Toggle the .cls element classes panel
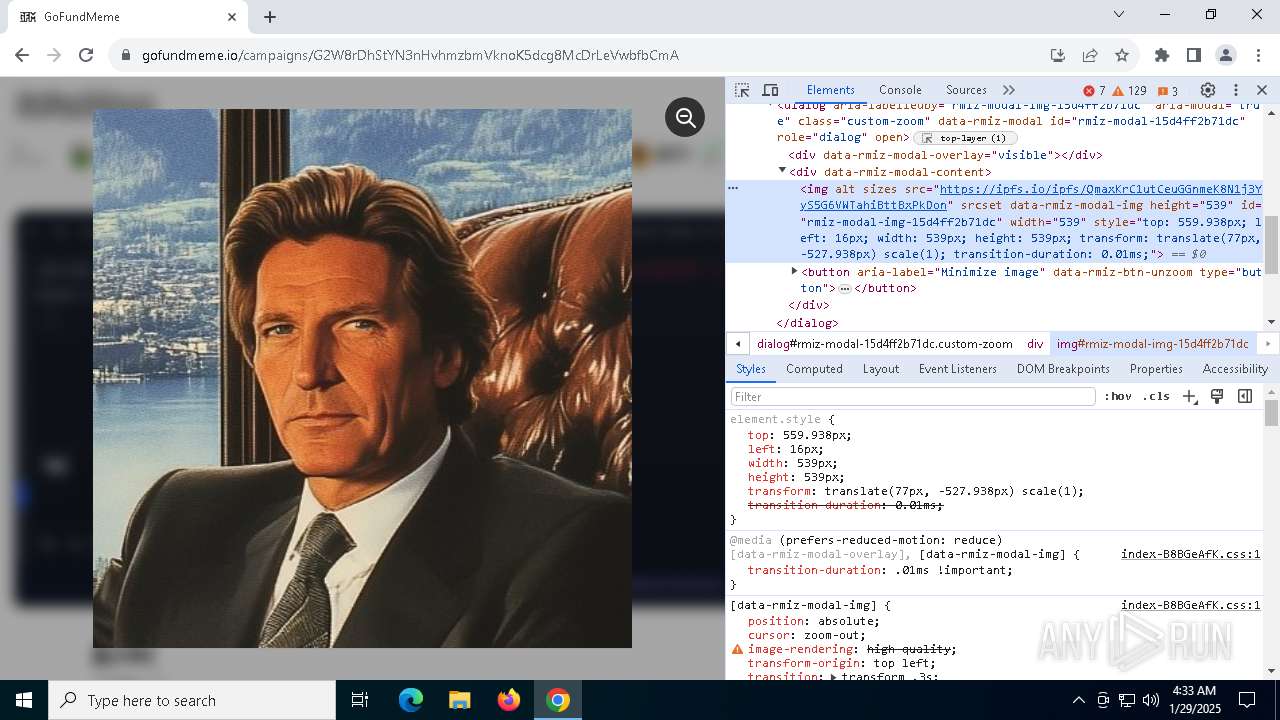The image size is (1280, 720). click(1156, 397)
